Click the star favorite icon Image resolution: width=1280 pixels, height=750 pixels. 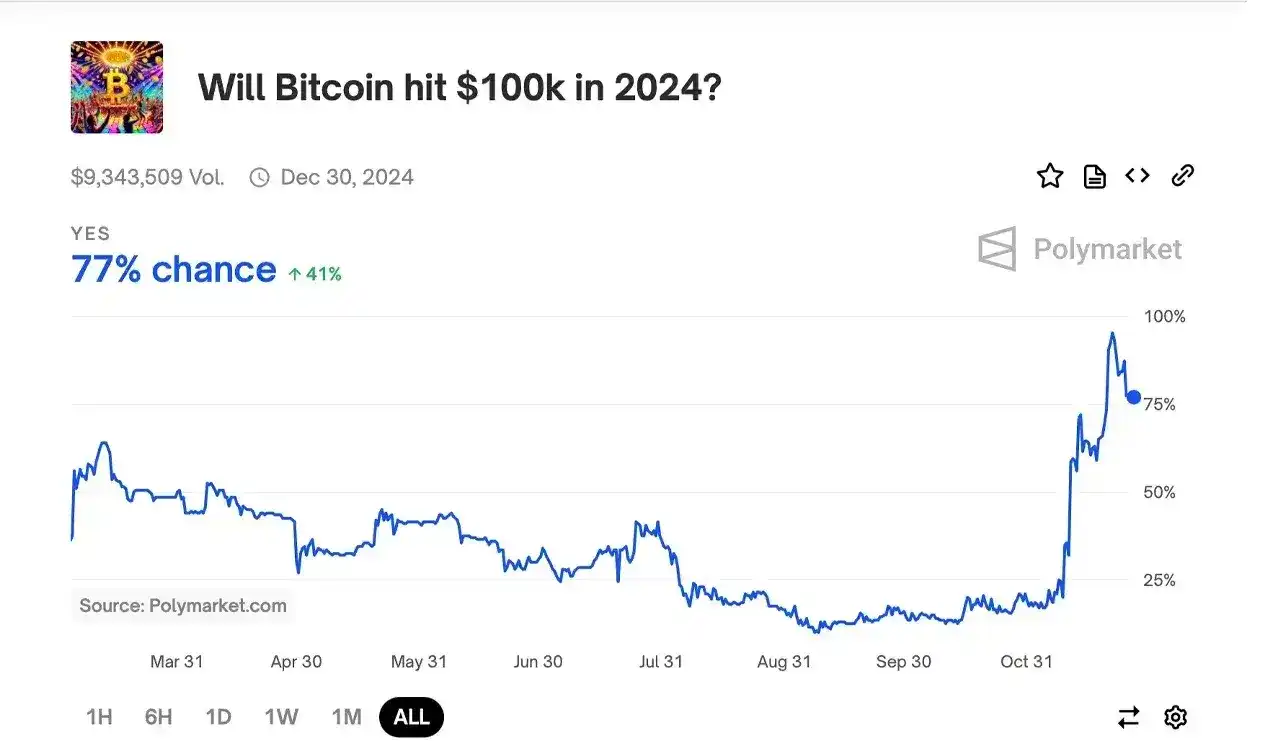[1050, 177]
